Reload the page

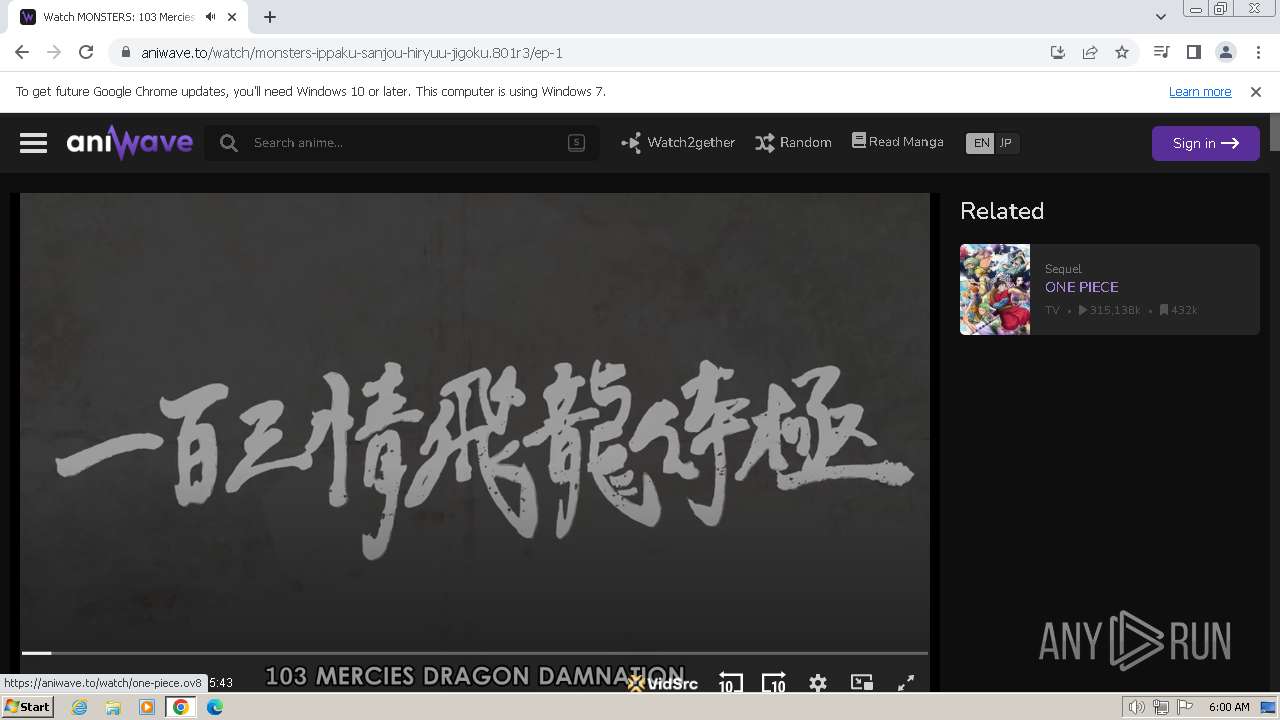(x=86, y=52)
